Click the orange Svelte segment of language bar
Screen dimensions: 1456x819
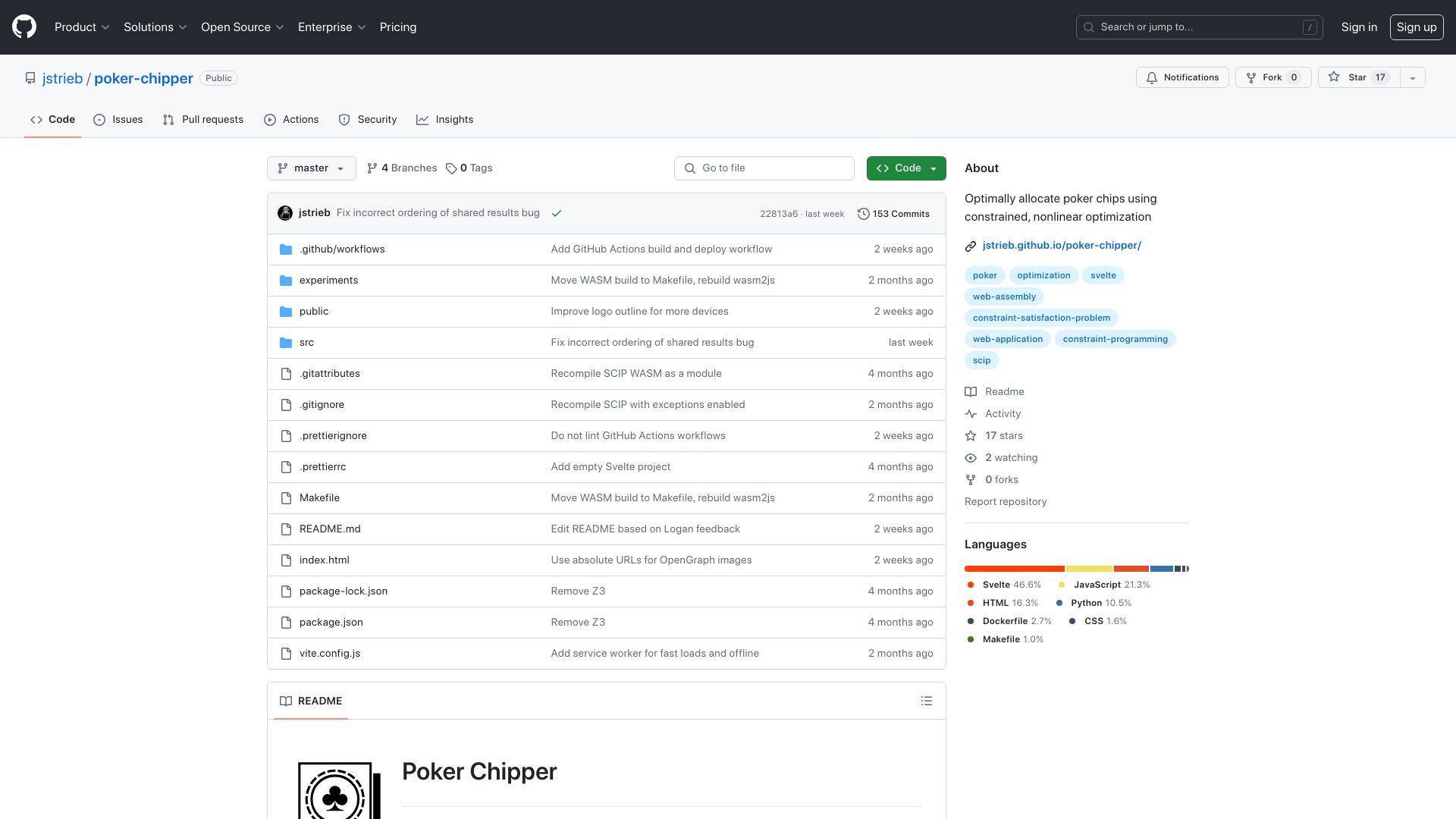(x=1015, y=569)
